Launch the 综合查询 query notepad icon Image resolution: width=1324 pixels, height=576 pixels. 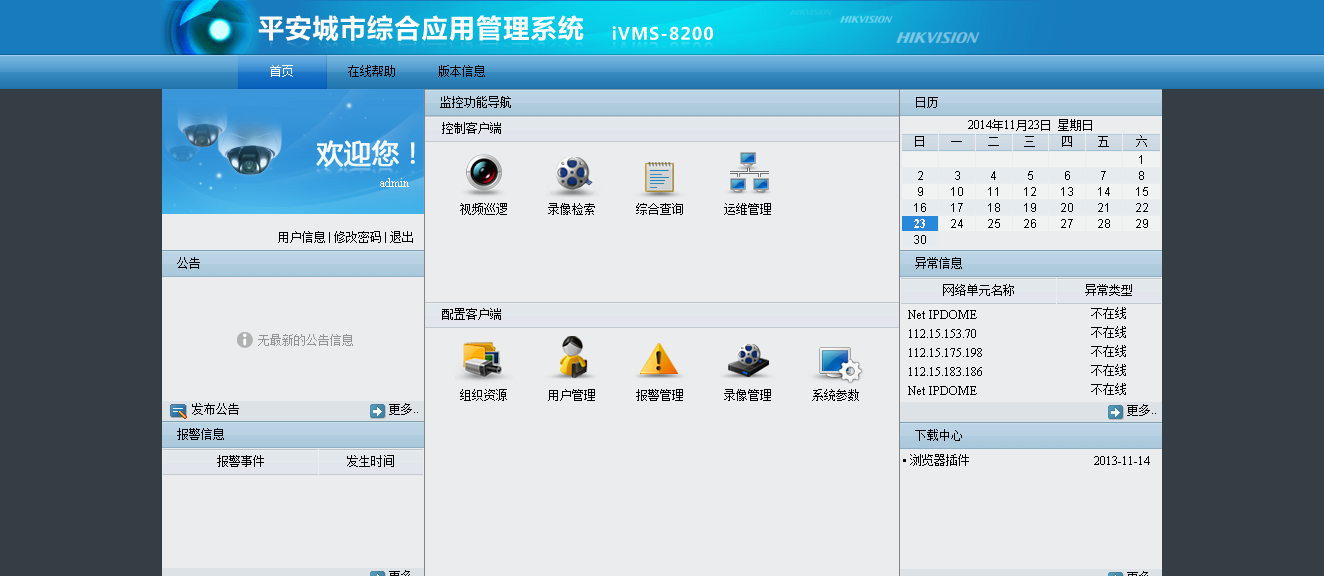point(660,177)
